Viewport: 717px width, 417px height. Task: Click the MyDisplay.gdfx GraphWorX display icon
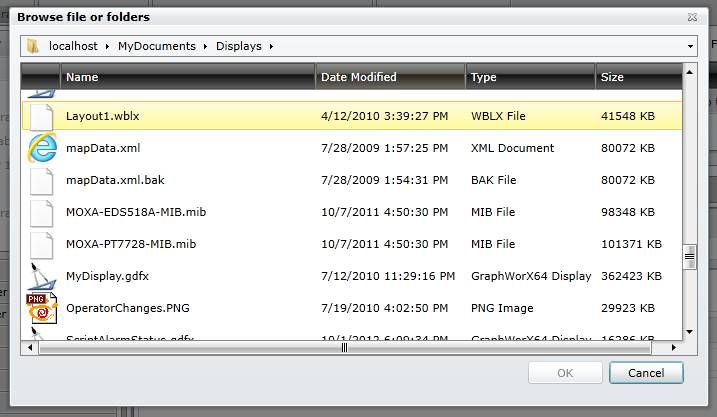pyautogui.click(x=41, y=276)
